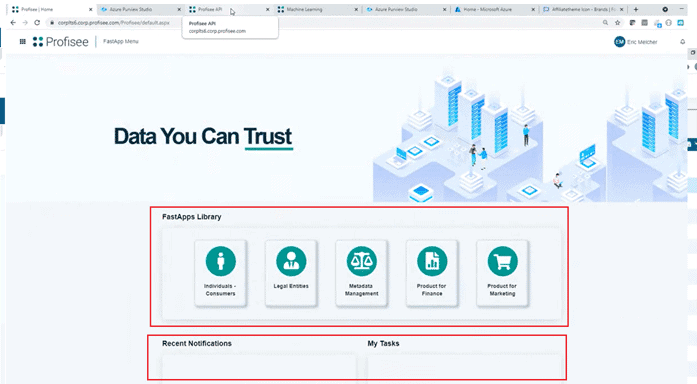697x384 pixels.
Task: Click the site lock icon
Action: 52,23
